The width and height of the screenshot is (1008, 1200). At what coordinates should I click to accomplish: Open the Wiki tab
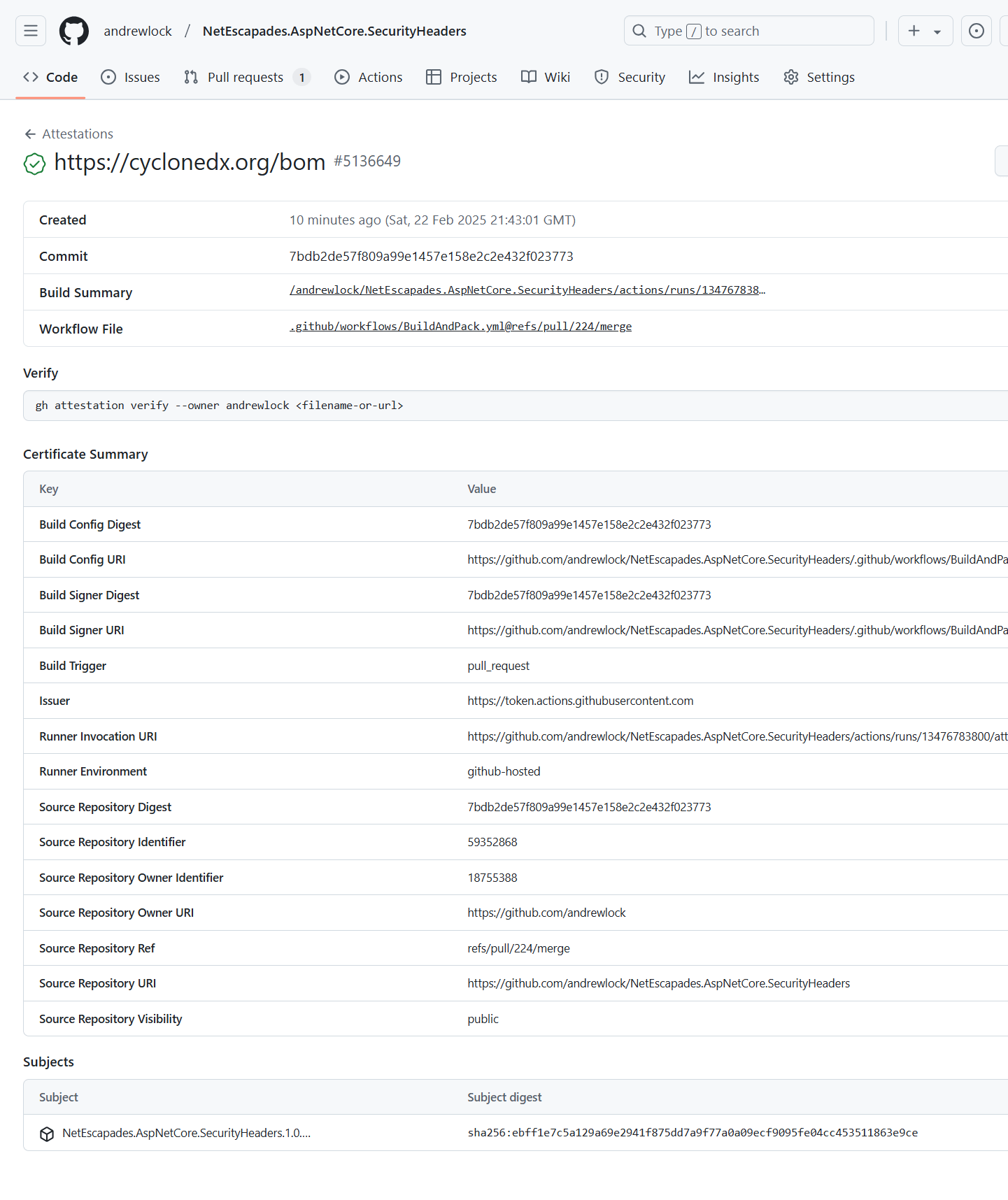click(x=546, y=77)
